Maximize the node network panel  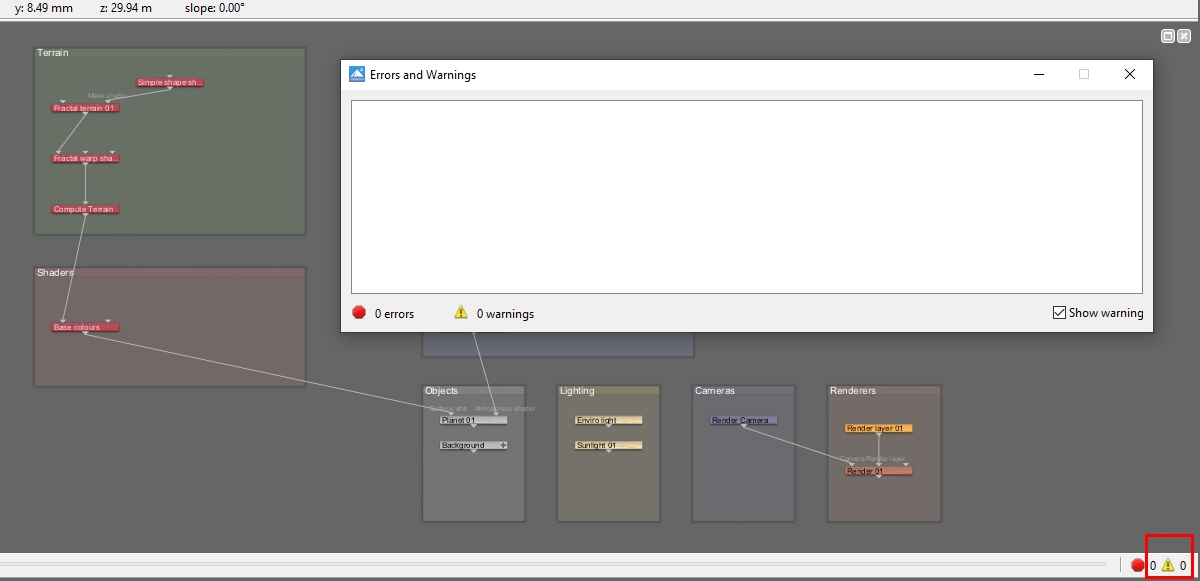coord(1167,36)
